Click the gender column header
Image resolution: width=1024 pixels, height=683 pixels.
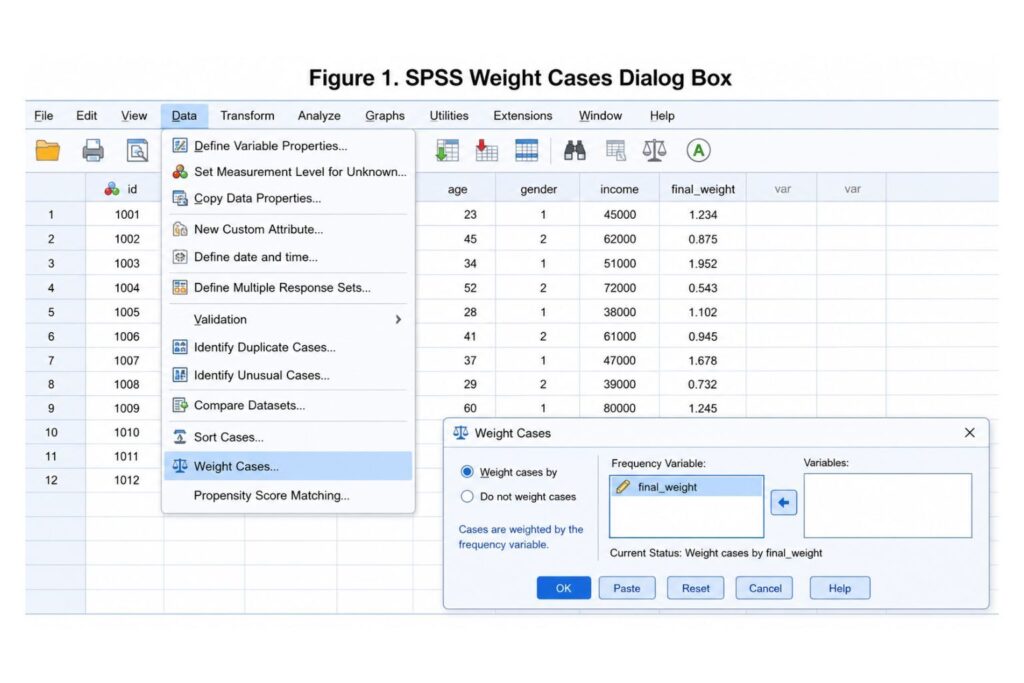point(538,189)
